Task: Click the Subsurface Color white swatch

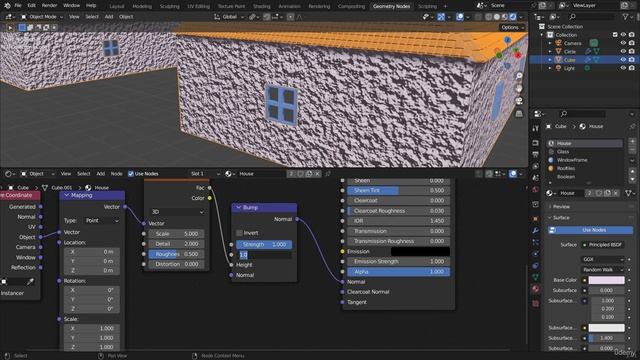Action: 607,328
